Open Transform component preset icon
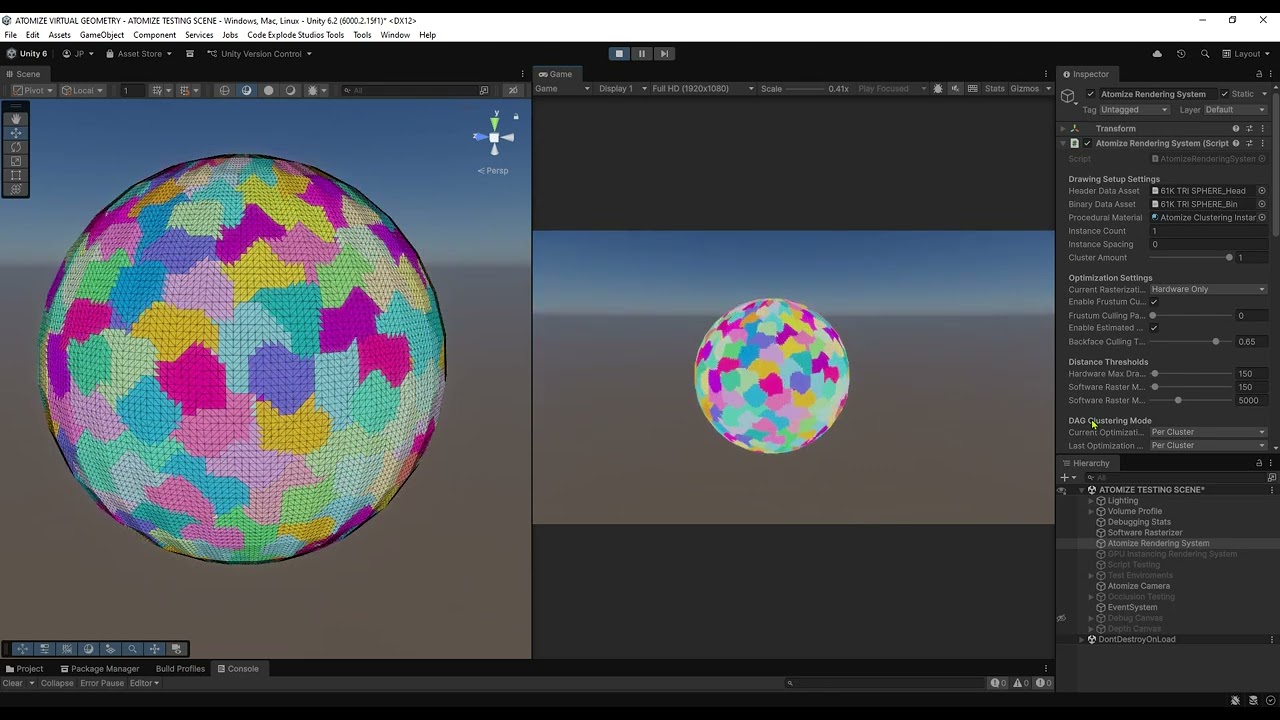The image size is (1280, 720). [1249, 129]
